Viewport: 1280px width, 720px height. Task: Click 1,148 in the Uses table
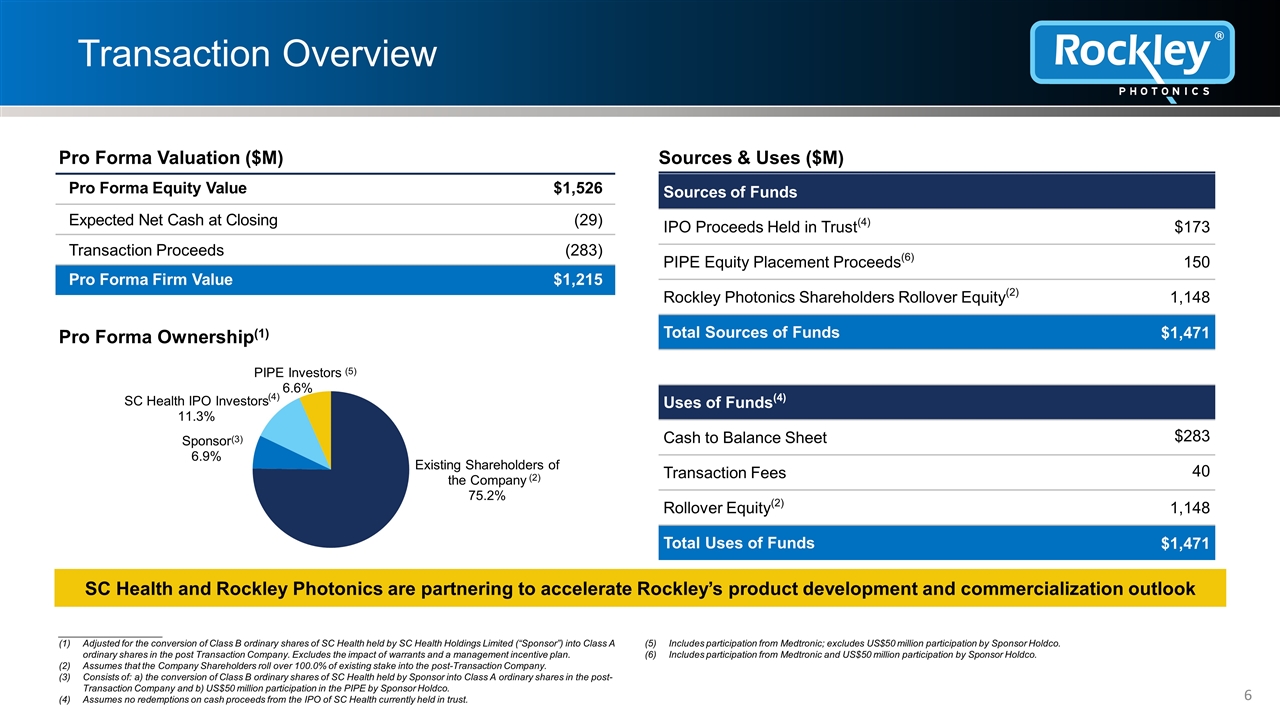tap(1189, 508)
